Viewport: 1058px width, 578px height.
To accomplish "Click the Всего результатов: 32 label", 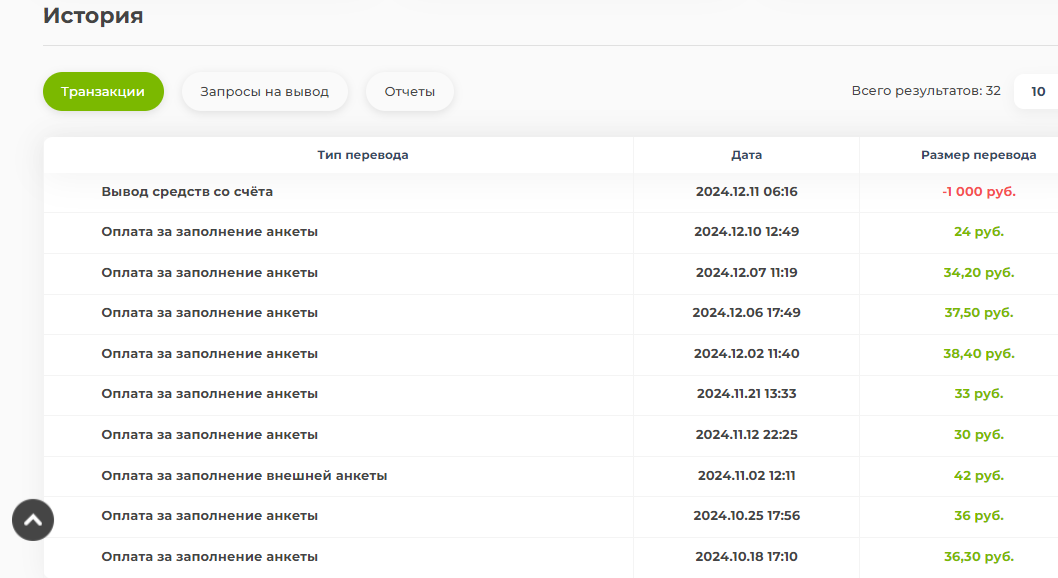I will click(x=926, y=90).
